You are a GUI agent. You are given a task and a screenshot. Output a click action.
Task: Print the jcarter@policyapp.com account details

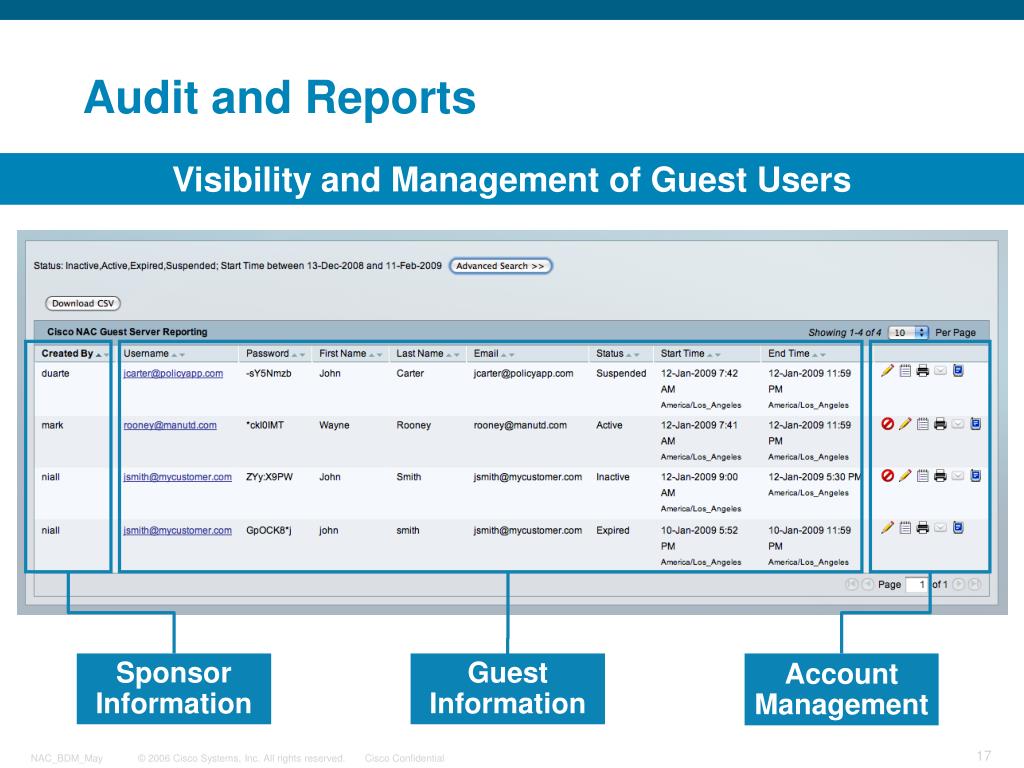click(x=923, y=371)
